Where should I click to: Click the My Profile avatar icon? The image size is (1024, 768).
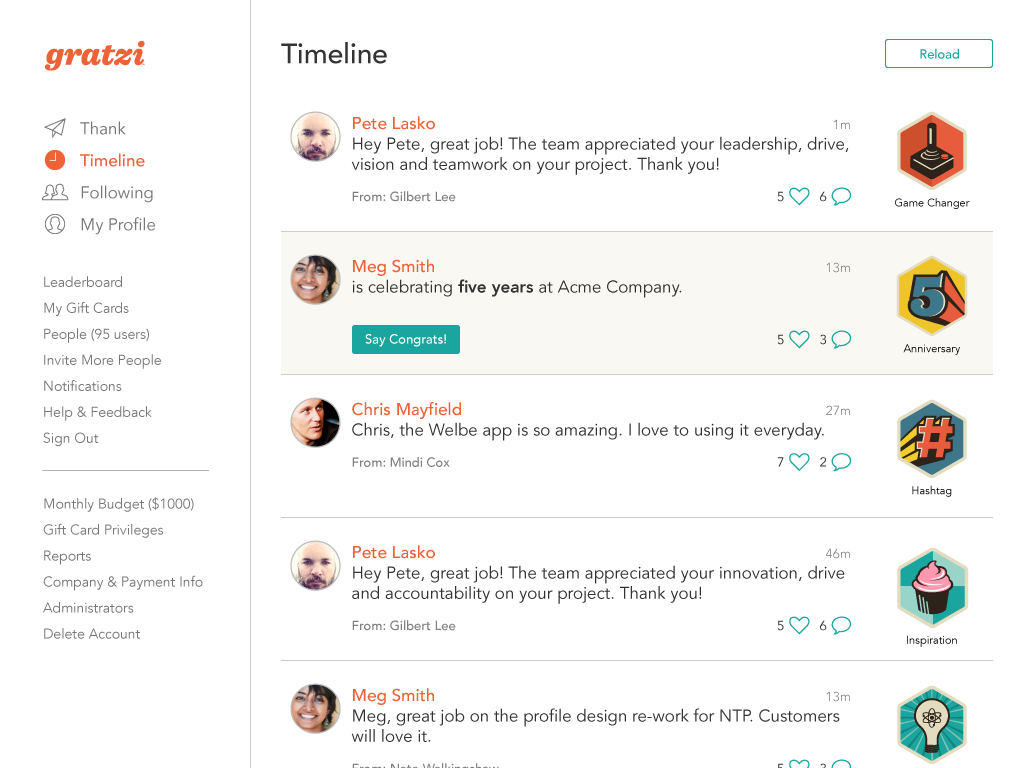pyautogui.click(x=55, y=224)
